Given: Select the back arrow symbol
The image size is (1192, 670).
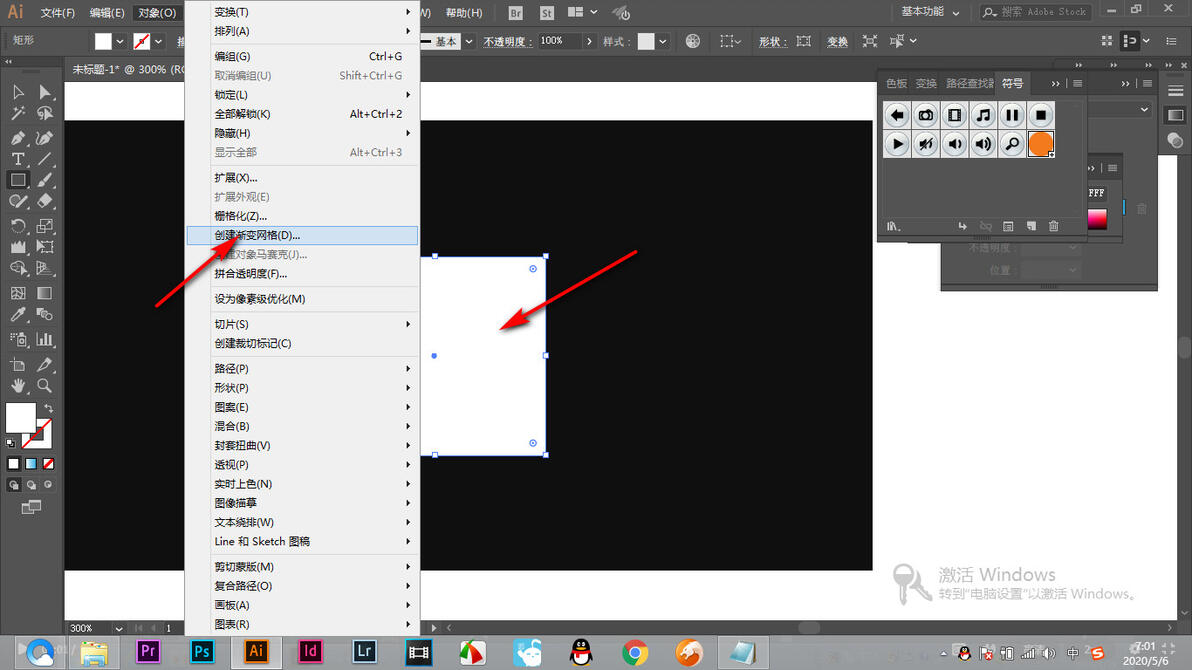Looking at the screenshot, I should (897, 116).
